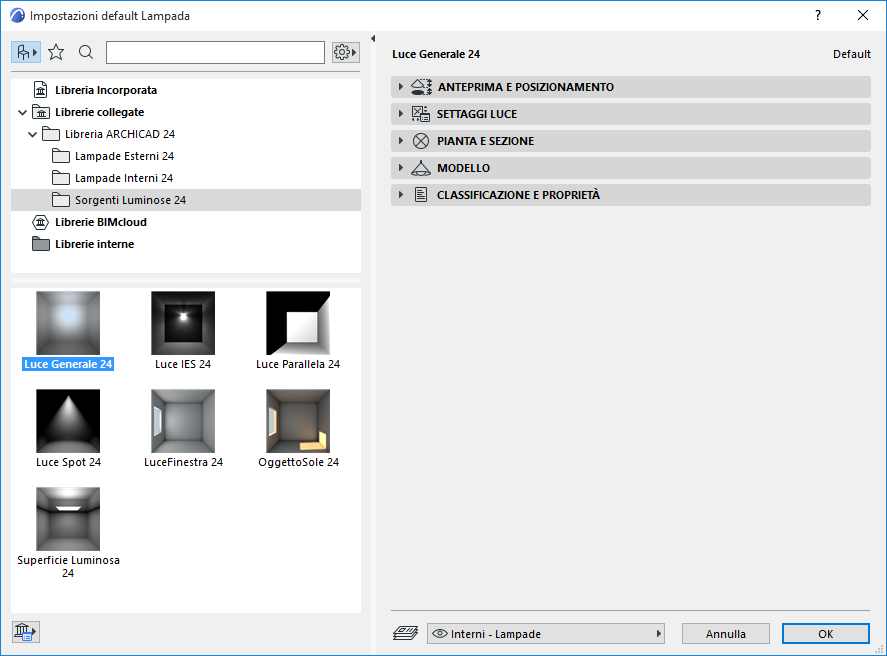Show favorites with the star icon

point(56,53)
